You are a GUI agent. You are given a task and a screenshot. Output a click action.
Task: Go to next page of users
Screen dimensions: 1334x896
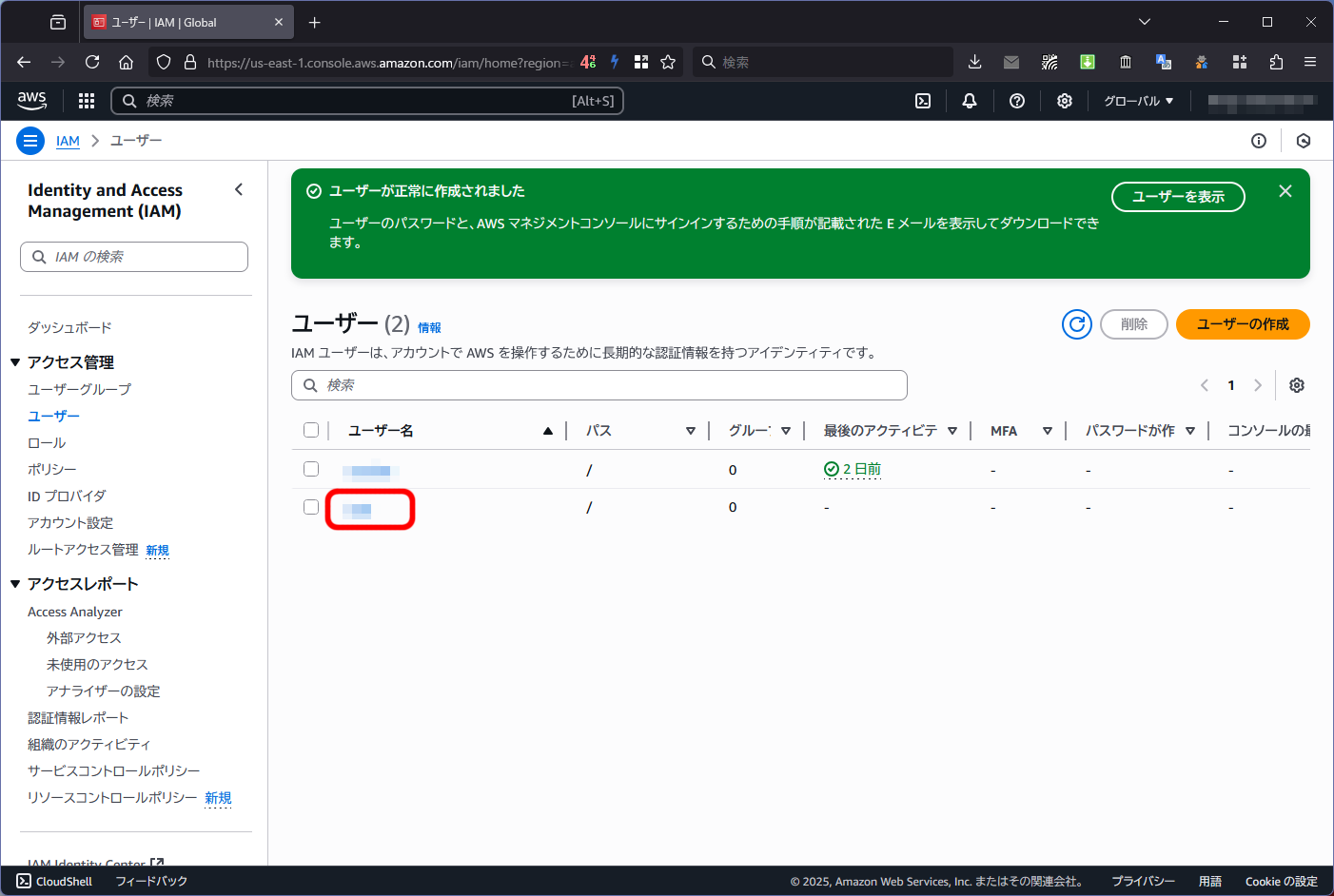1258,385
